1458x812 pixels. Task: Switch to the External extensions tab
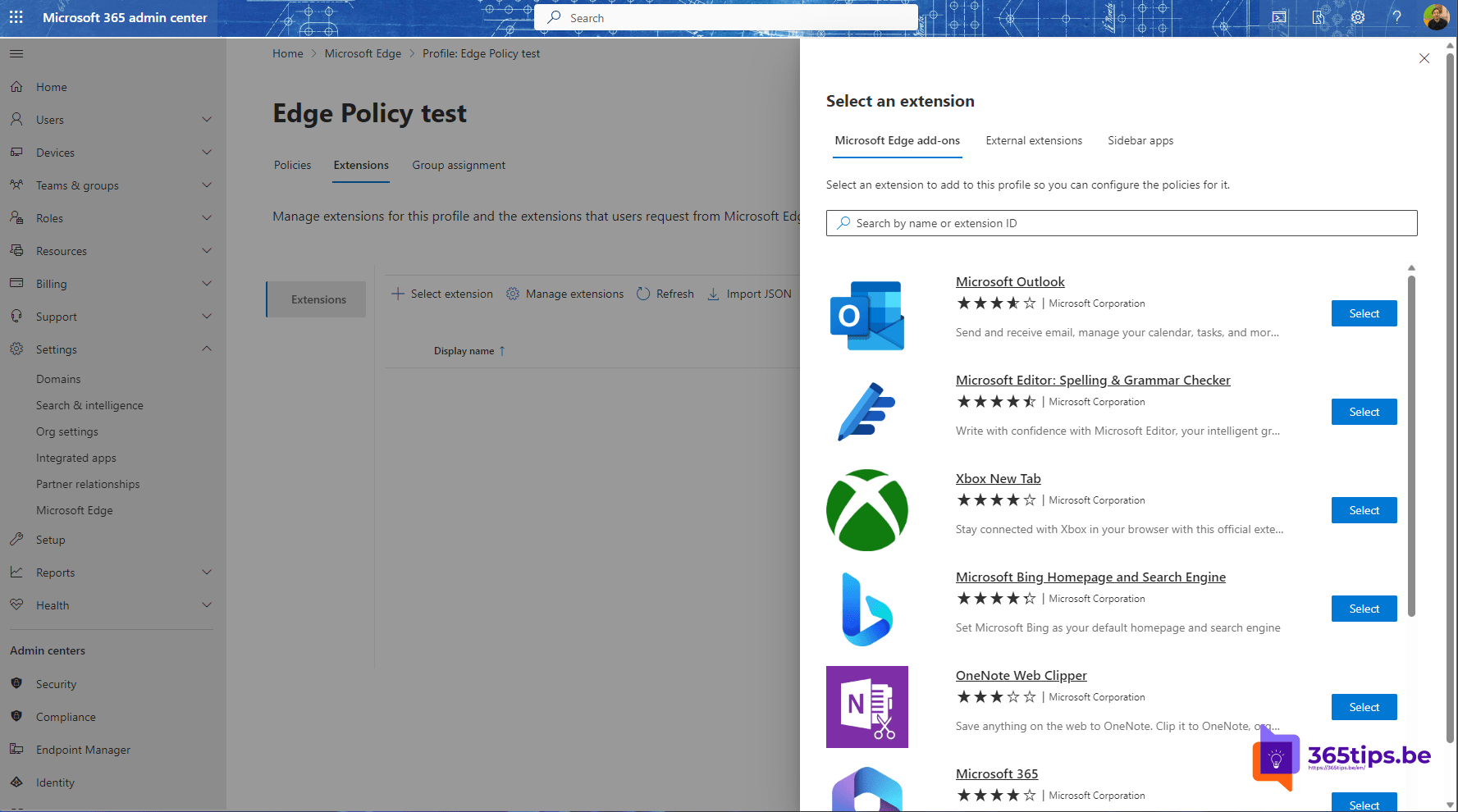1034,140
